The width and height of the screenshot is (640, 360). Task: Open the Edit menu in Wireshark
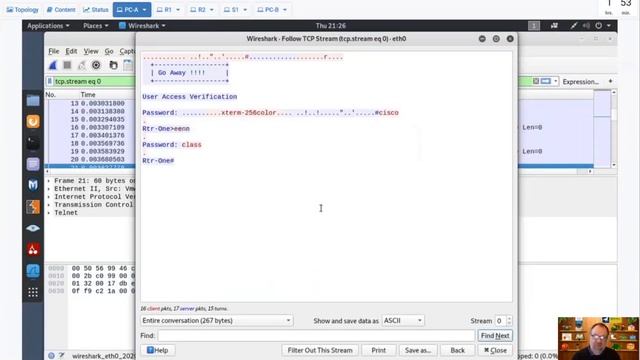pos(71,51)
